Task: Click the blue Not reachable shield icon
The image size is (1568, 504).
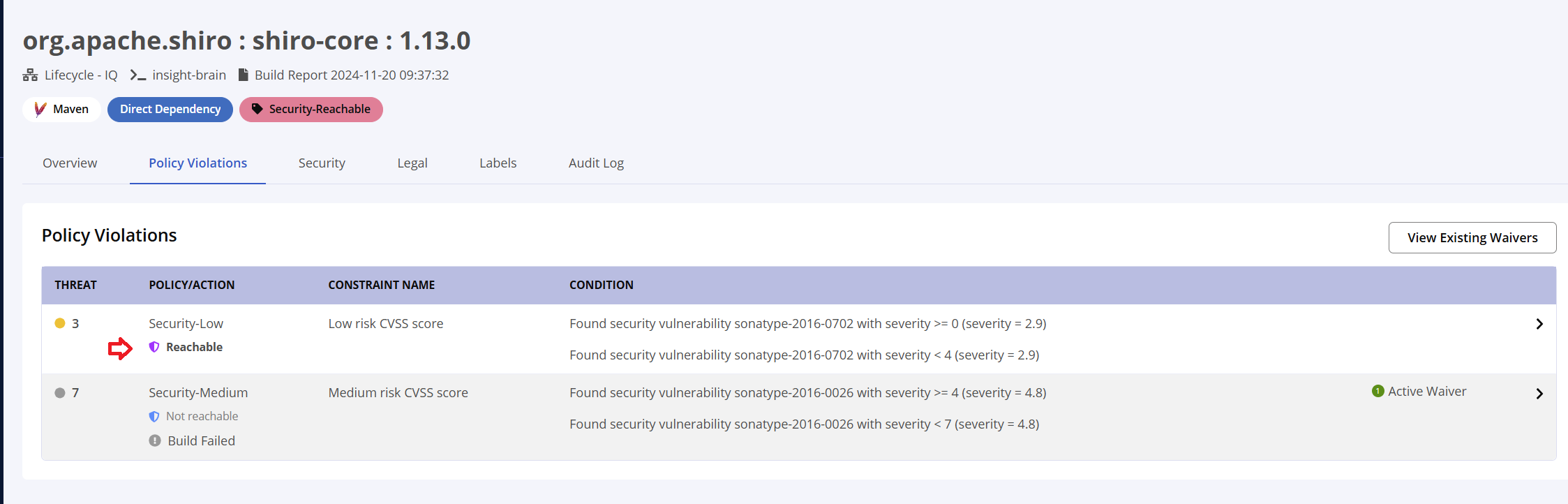Action: click(154, 416)
